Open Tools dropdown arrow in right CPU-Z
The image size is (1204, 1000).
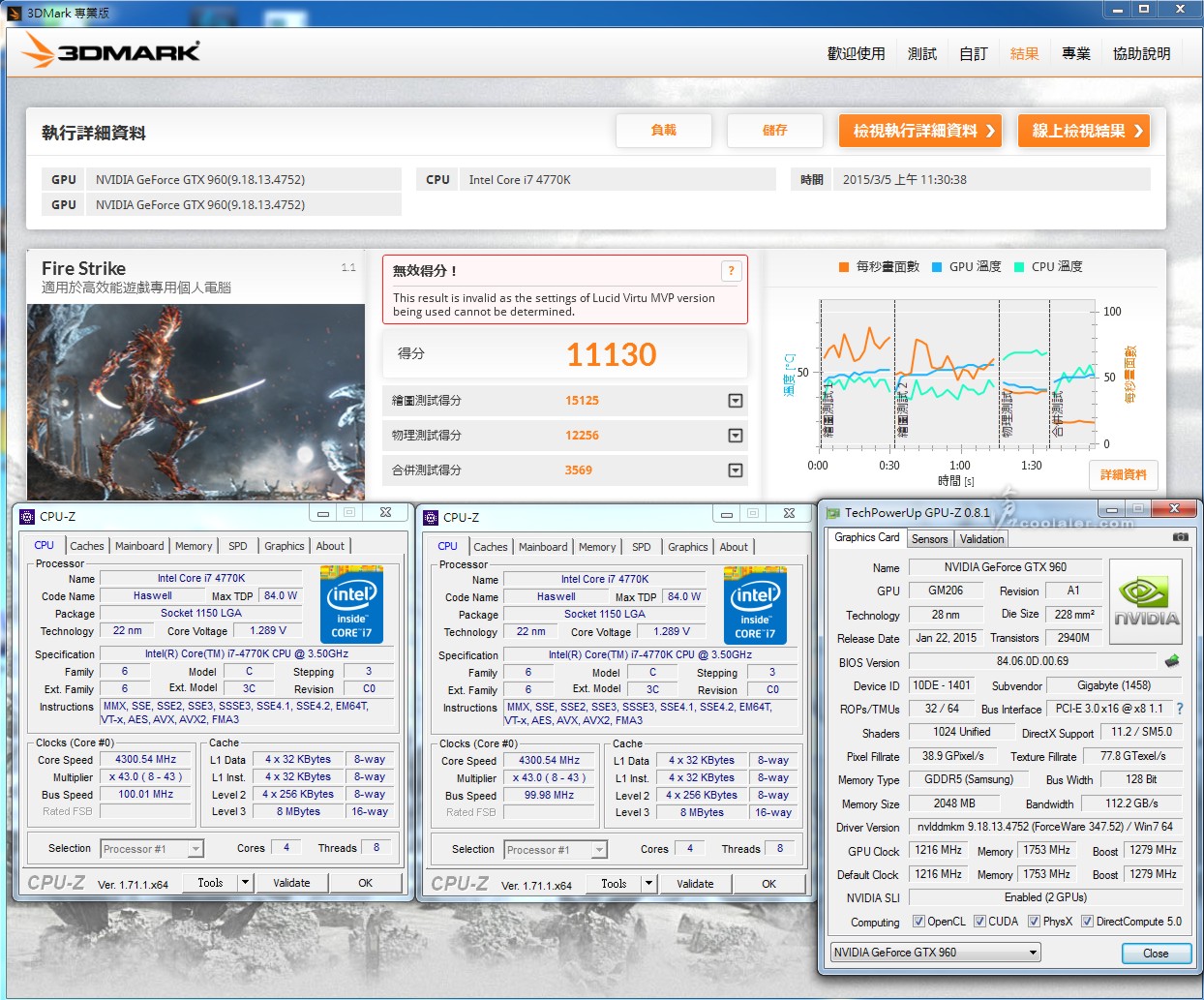(x=648, y=884)
